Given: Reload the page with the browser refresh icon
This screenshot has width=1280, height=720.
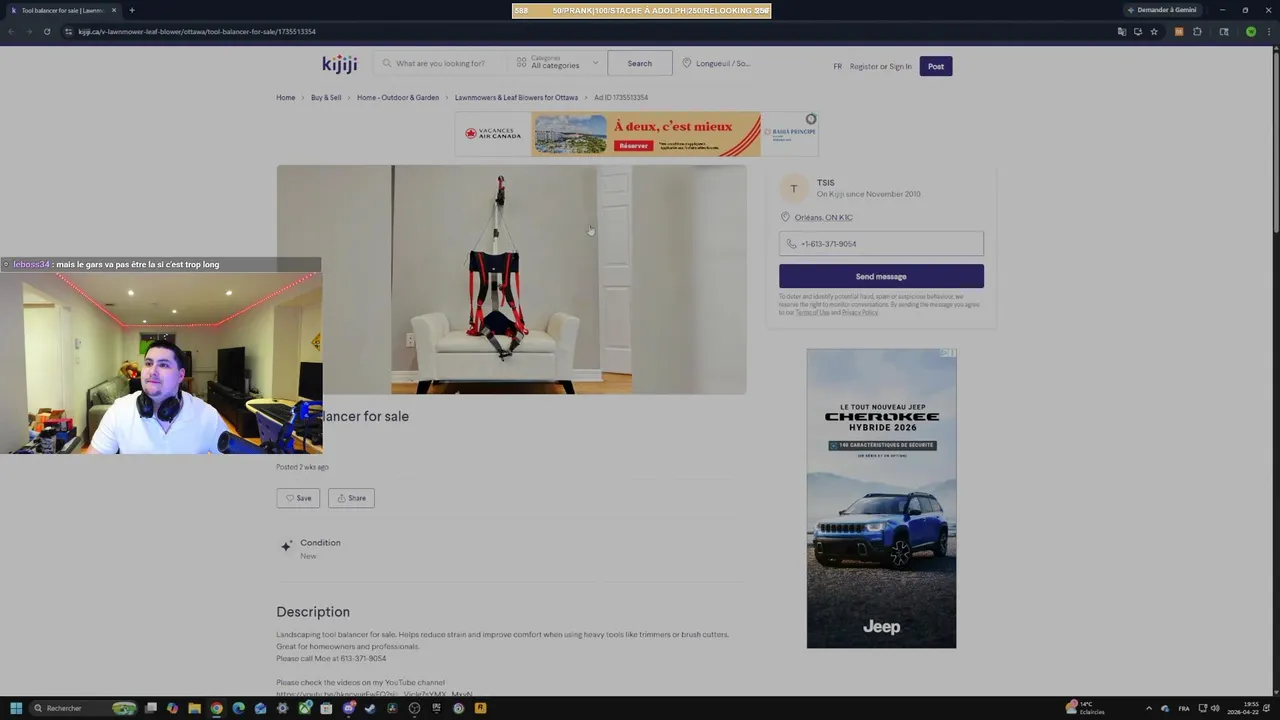Looking at the screenshot, I should pyautogui.click(x=46, y=31).
